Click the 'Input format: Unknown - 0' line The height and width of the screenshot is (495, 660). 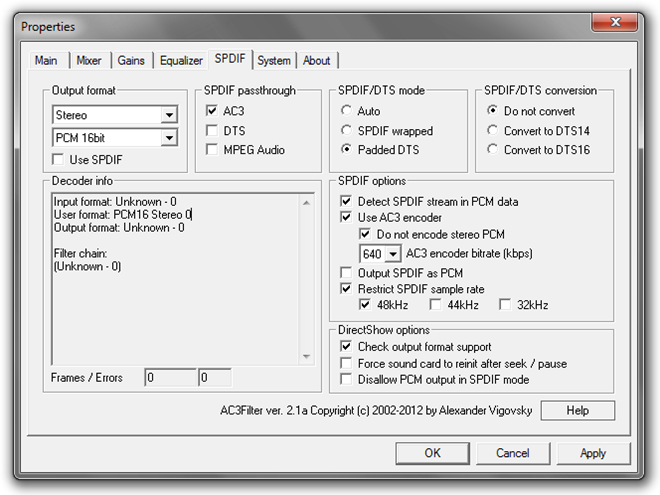click(115, 202)
